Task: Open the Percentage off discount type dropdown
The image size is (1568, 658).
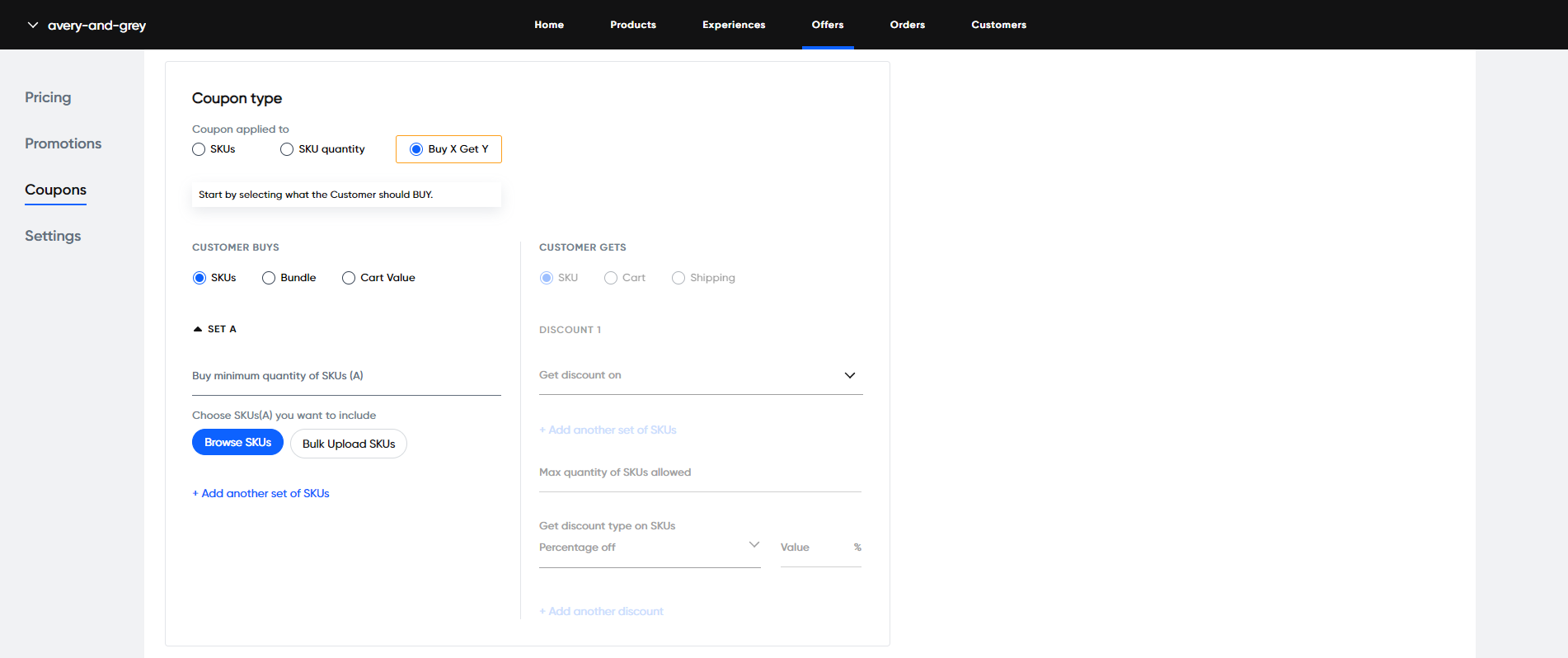Action: point(650,548)
